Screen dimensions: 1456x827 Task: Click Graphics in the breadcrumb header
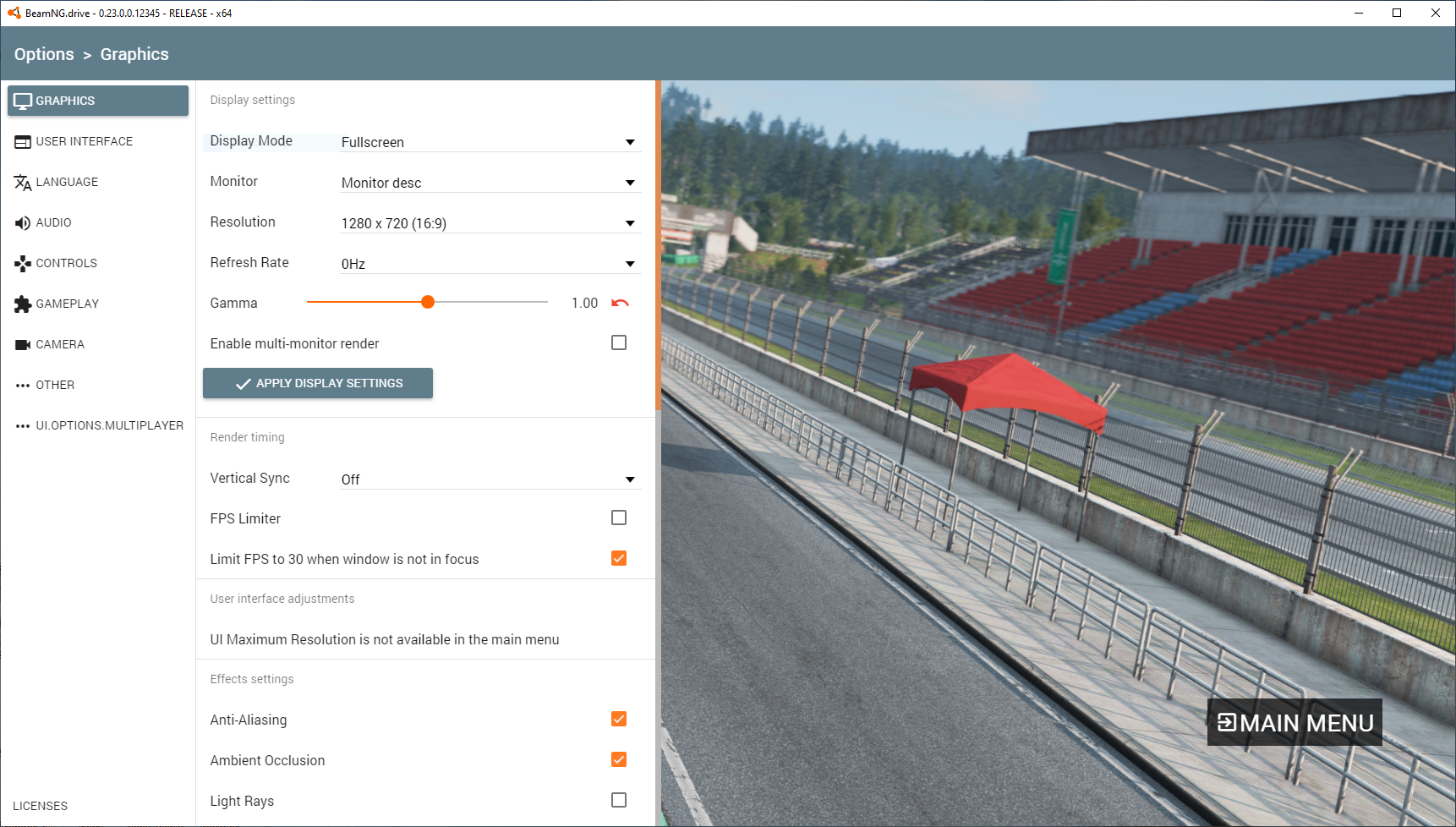(134, 54)
